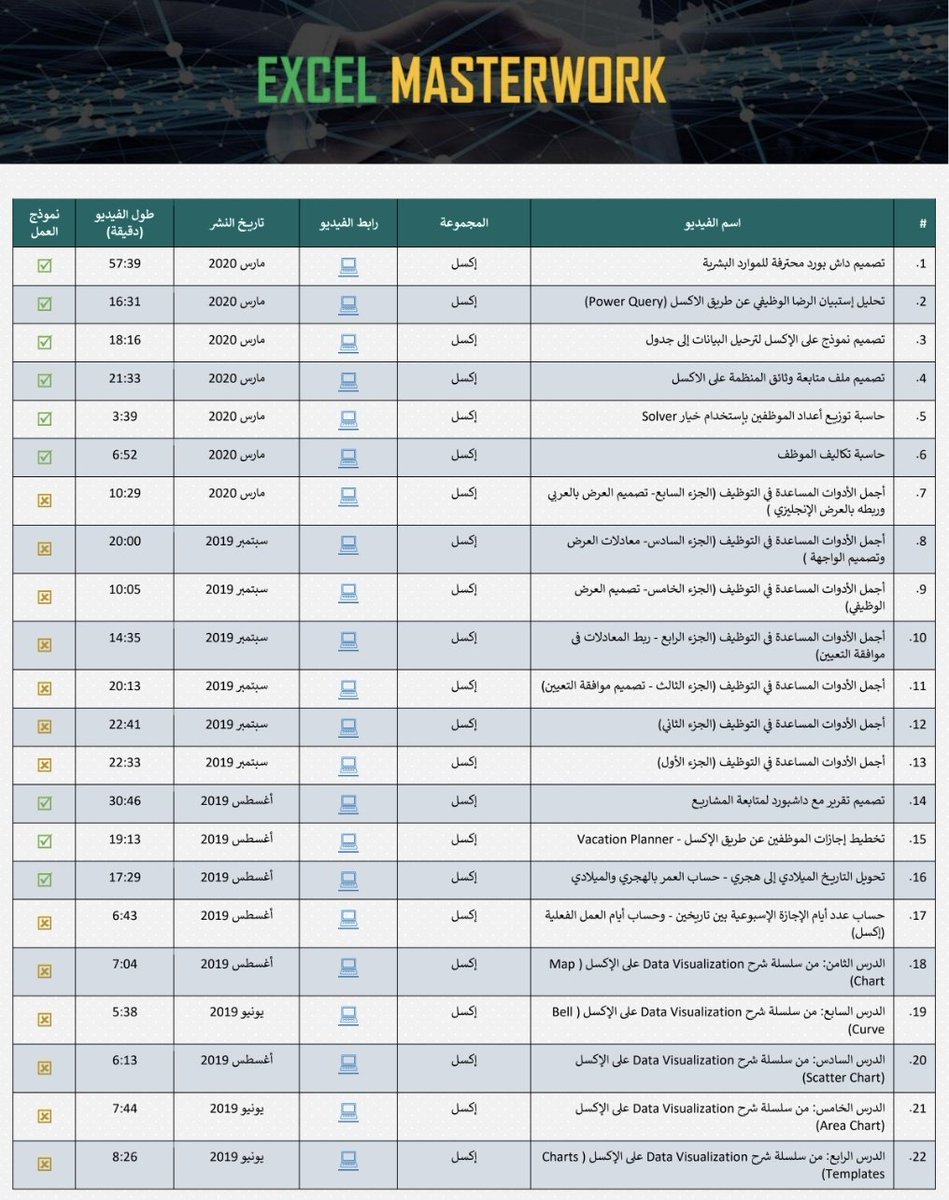Click the video link icon in row 17

pyautogui.click(x=348, y=917)
